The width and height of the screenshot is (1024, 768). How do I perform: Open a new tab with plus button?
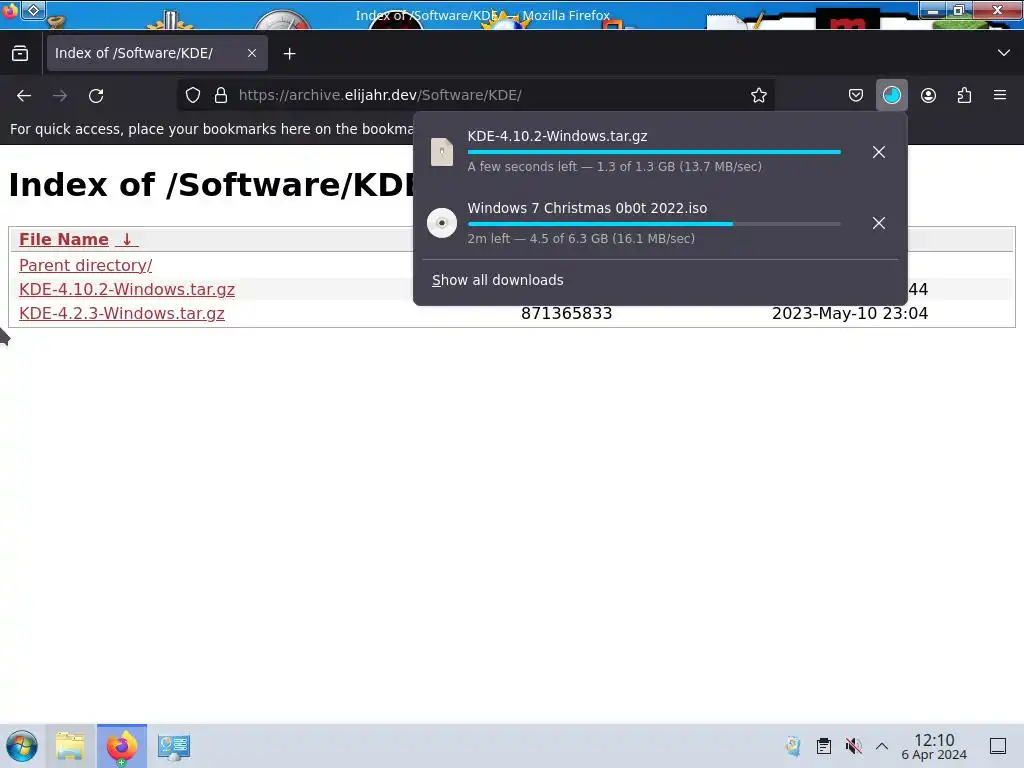tap(289, 54)
